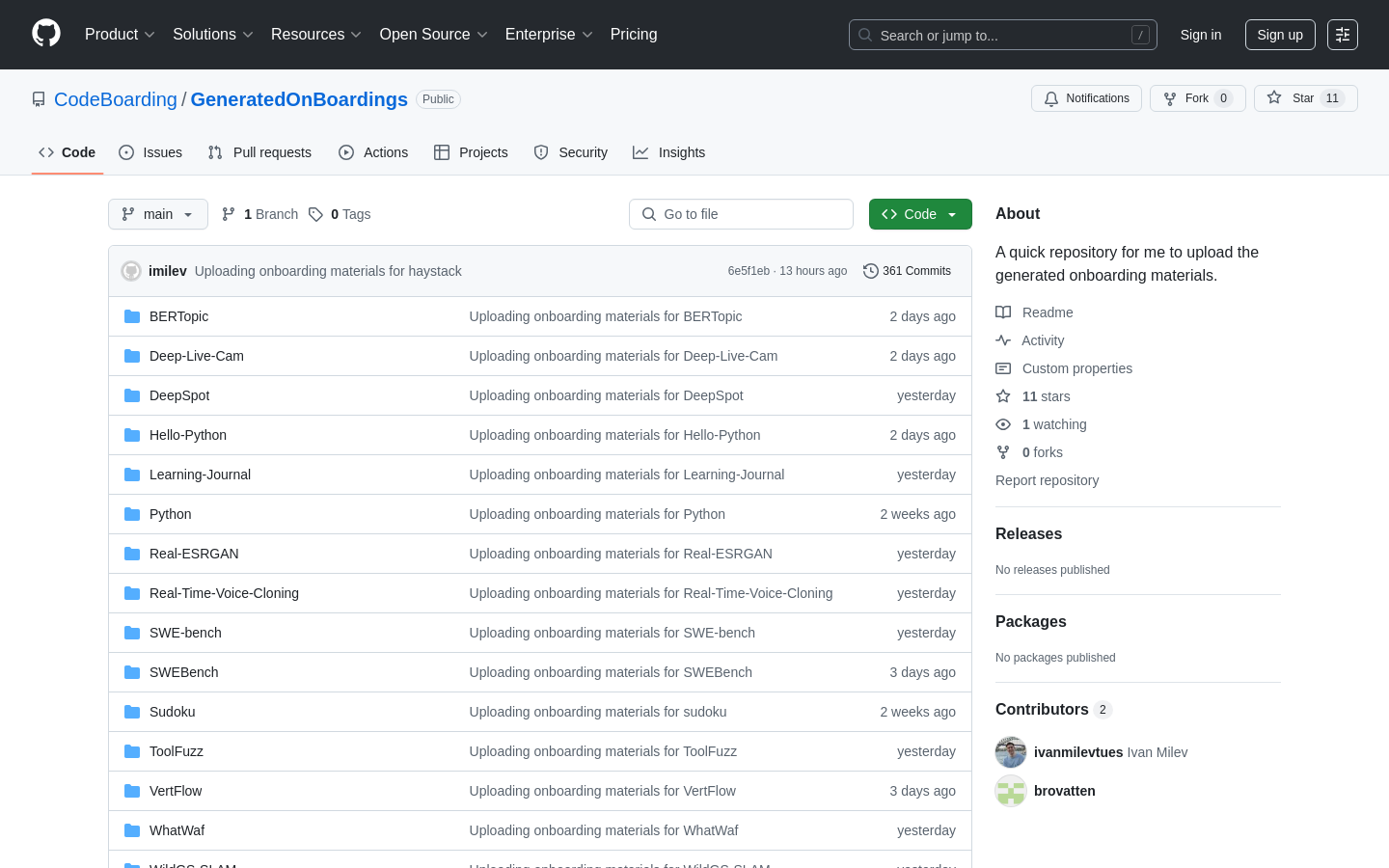Click the Sign in link
The image size is (1389, 868).
(x=1201, y=35)
